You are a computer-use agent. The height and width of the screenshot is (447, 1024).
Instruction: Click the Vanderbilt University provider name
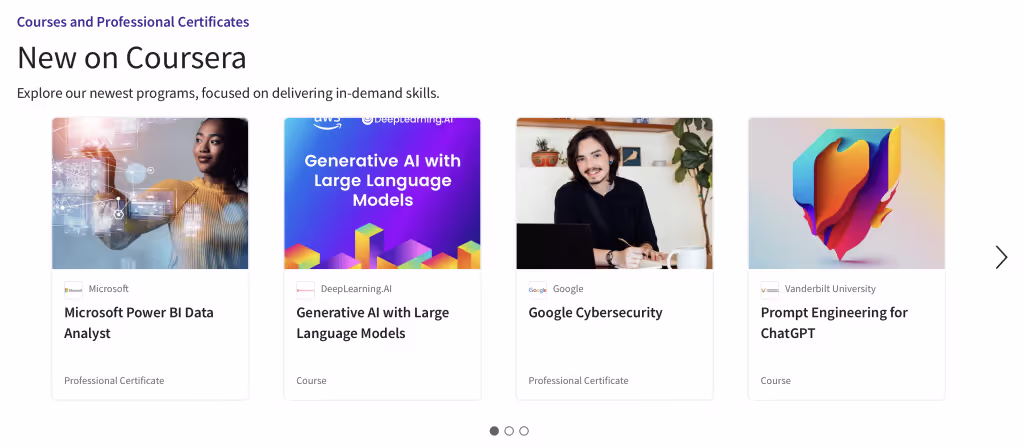[830, 289]
